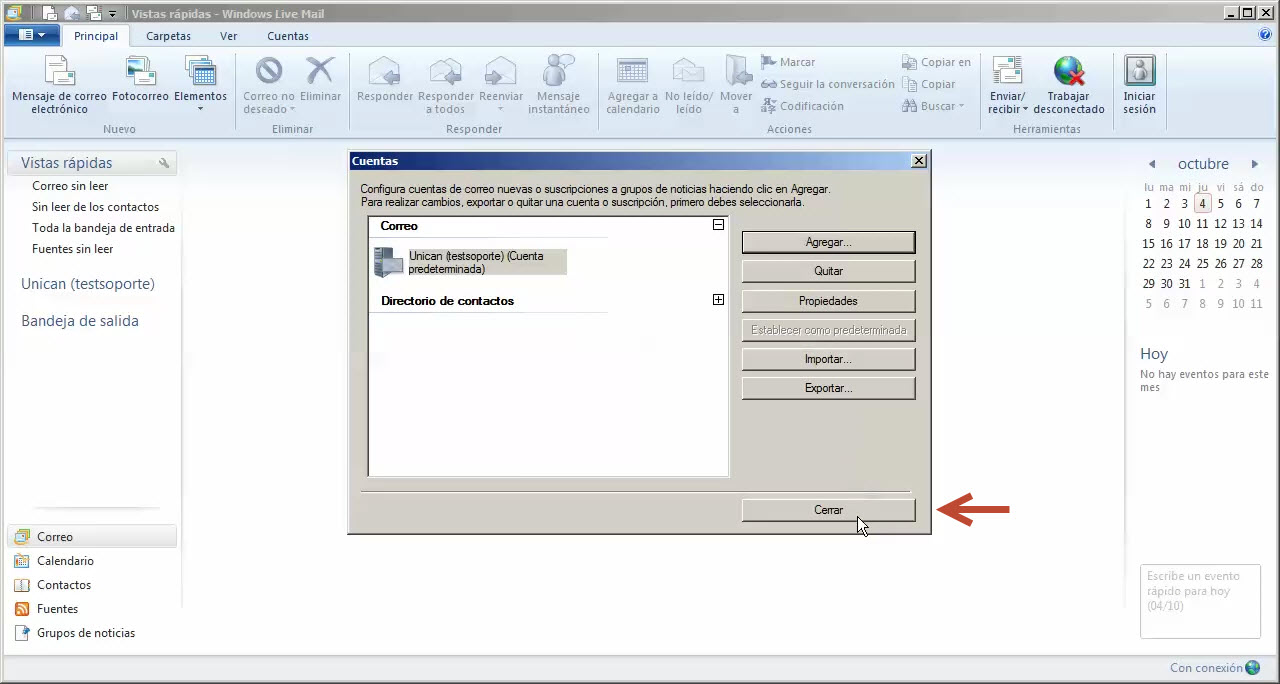Click the Vistas rápidas wrench icon
The image size is (1280, 684).
[x=165, y=163]
